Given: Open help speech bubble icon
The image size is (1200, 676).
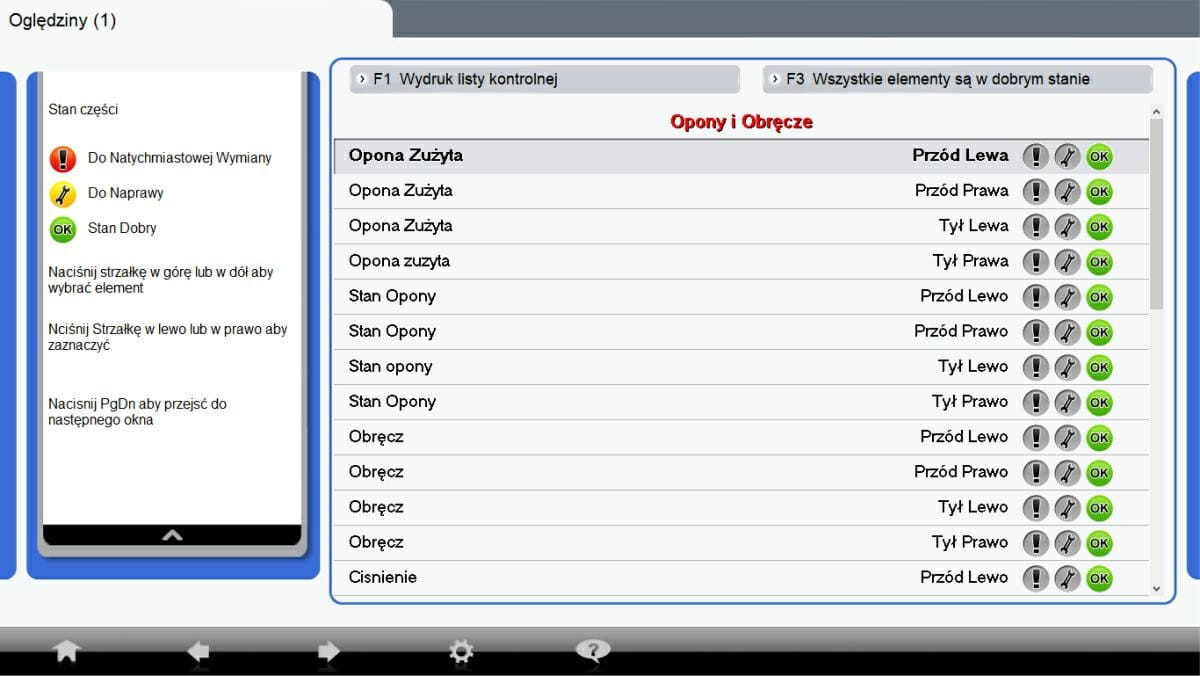Looking at the screenshot, I should click(x=593, y=652).
